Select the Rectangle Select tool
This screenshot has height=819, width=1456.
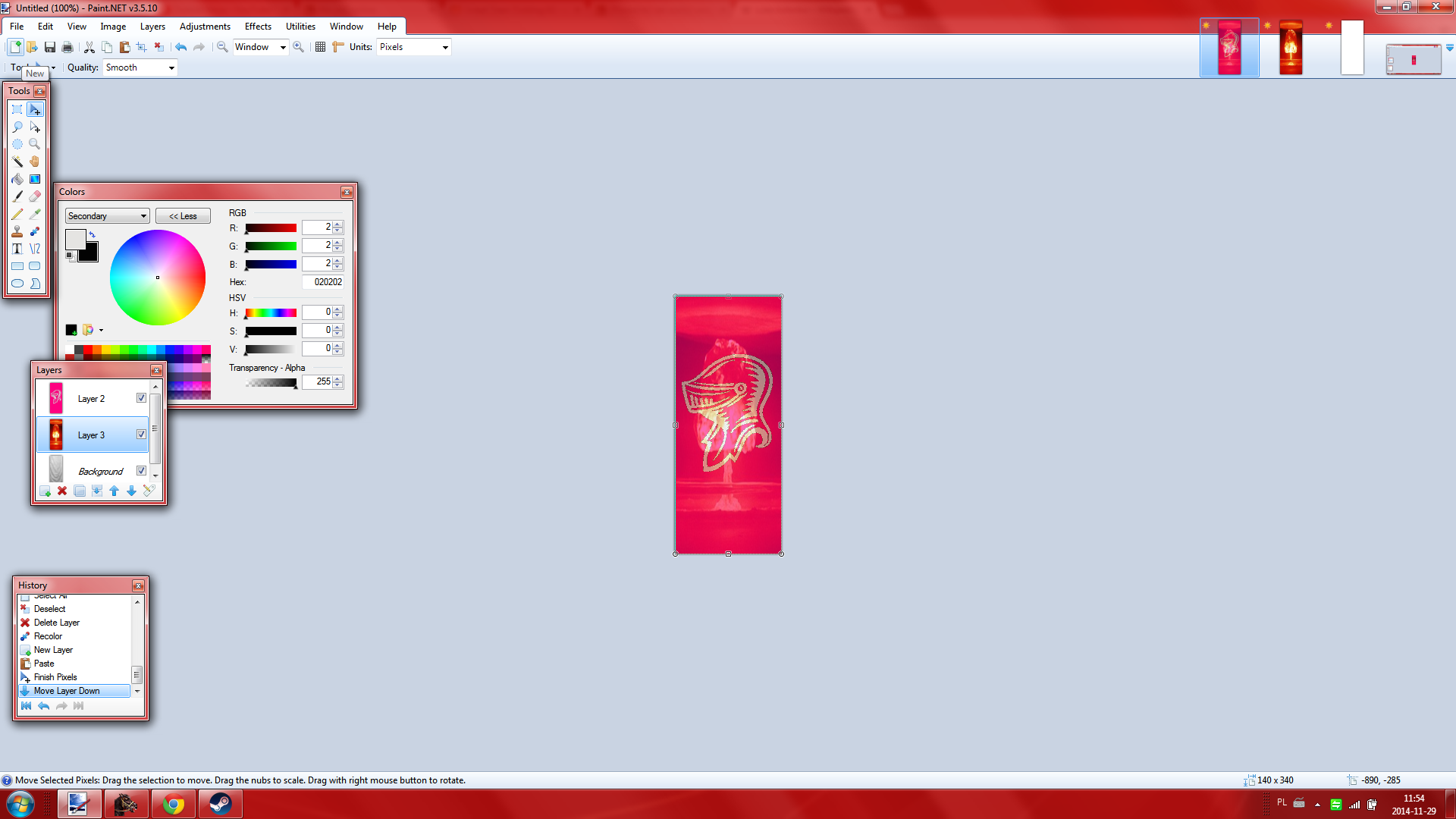point(17,110)
